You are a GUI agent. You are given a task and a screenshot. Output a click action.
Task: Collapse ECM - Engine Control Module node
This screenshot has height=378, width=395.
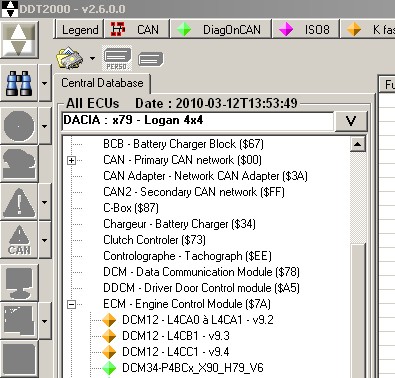(71, 304)
